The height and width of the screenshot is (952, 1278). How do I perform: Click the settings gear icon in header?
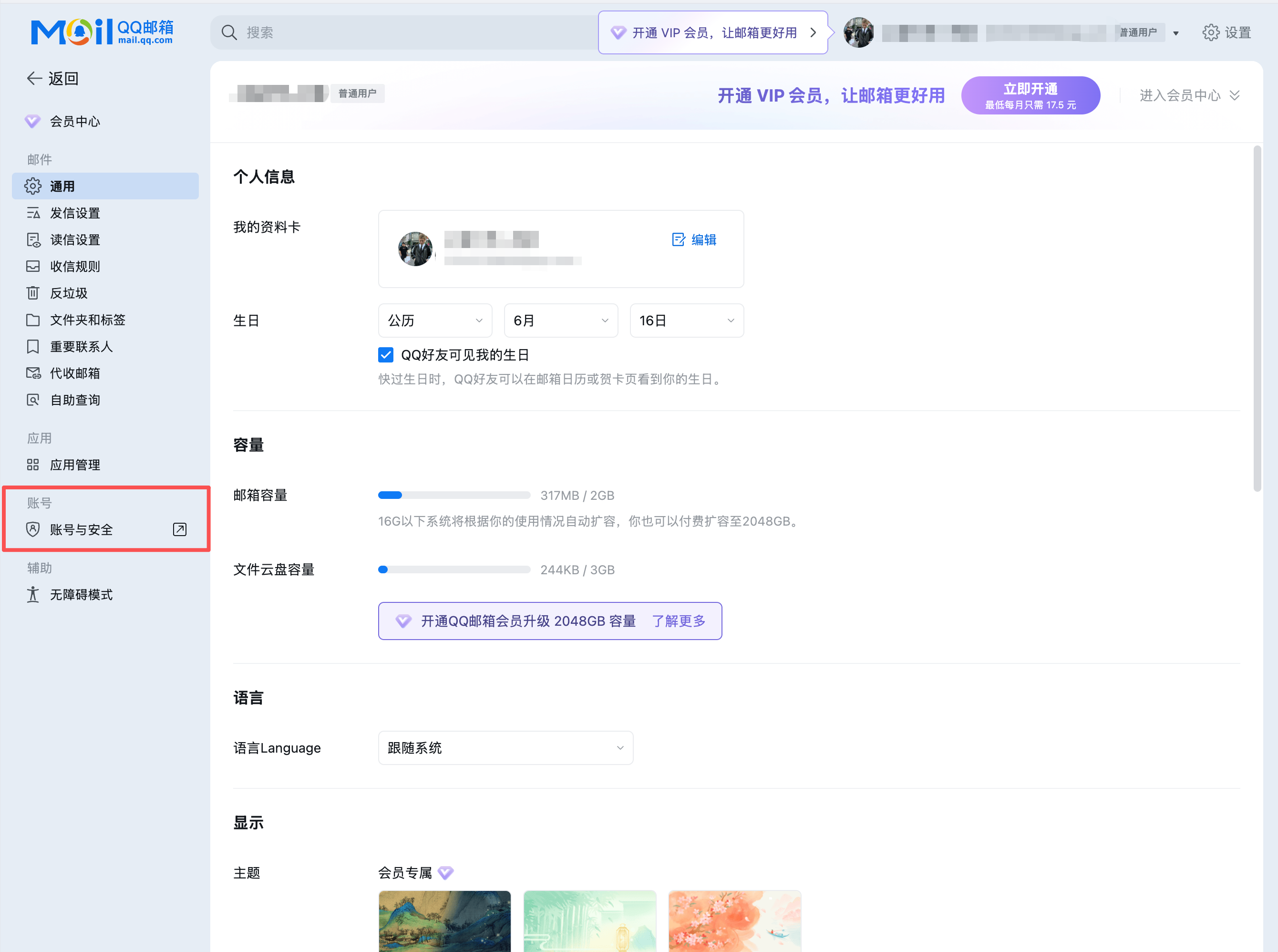pyautogui.click(x=1211, y=32)
